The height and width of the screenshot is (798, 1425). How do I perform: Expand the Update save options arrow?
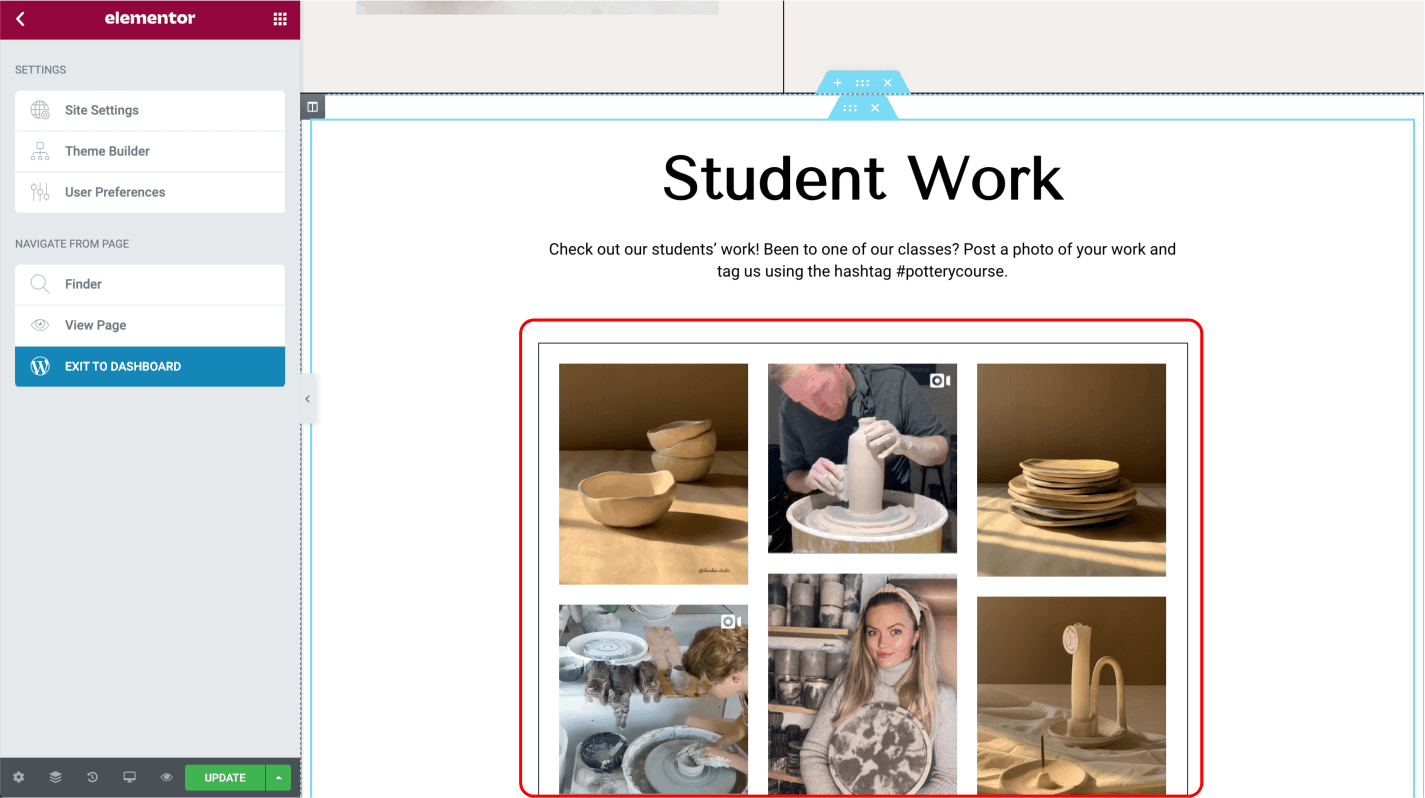click(x=278, y=777)
